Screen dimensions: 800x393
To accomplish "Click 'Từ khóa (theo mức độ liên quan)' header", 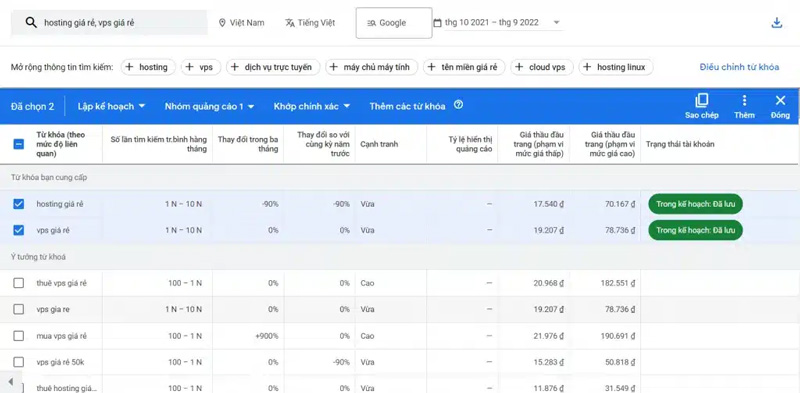I will pyautogui.click(x=61, y=144).
